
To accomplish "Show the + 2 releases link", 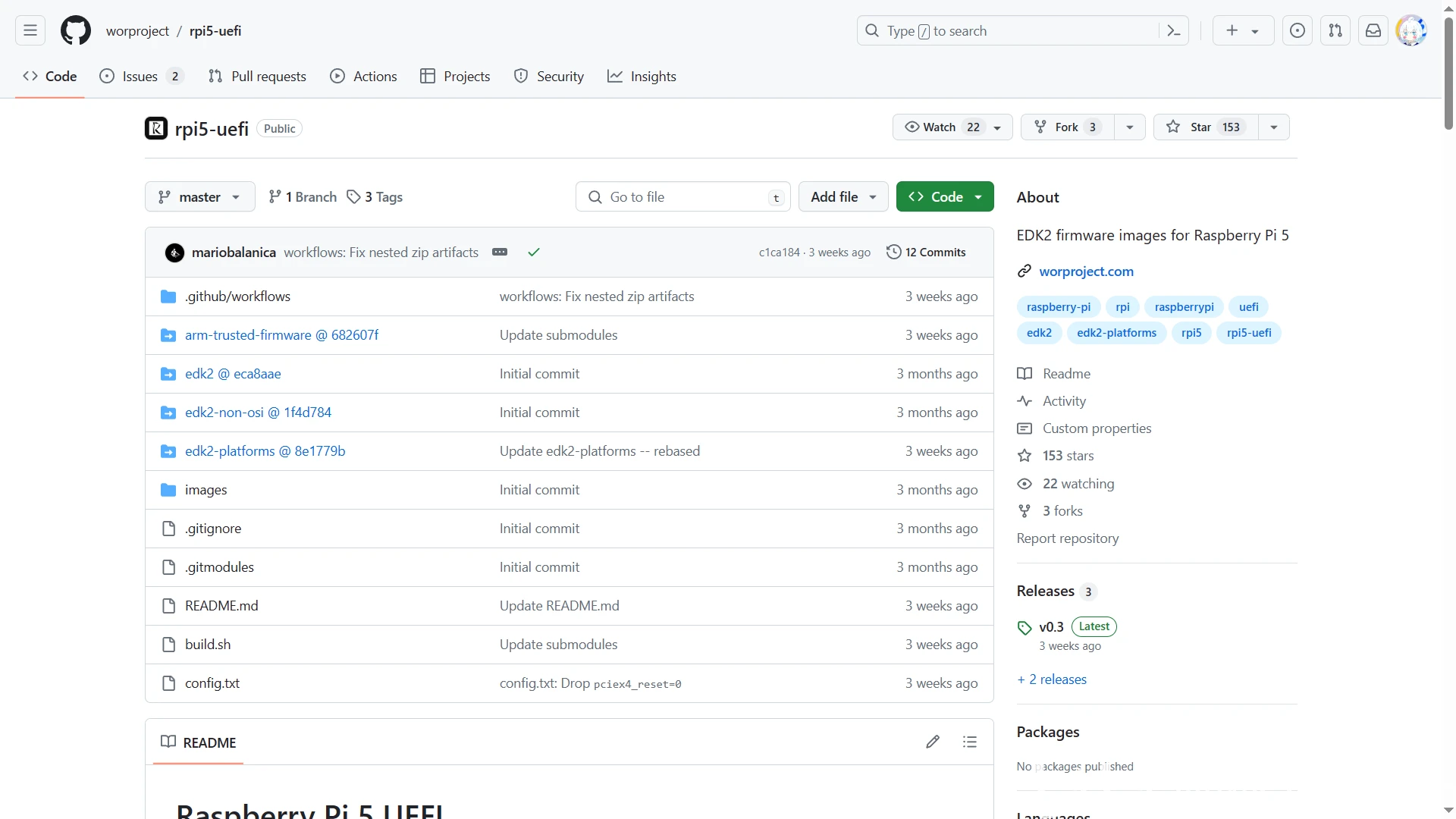I will pyautogui.click(x=1052, y=679).
